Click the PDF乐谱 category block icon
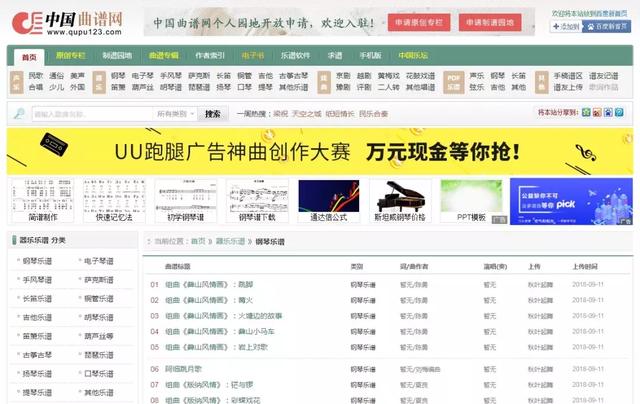 coord(454,82)
